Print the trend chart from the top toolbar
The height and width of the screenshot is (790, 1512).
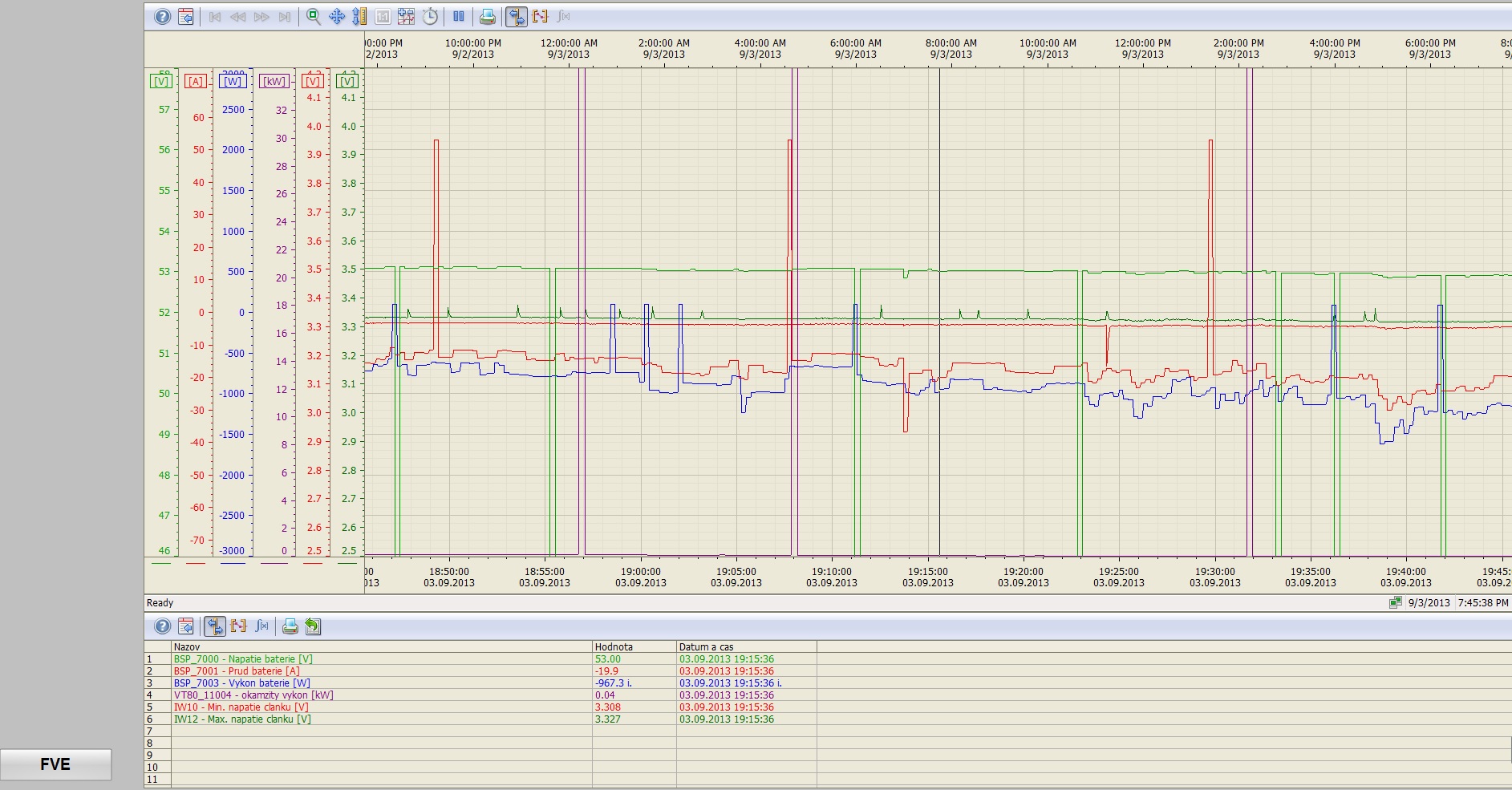click(487, 17)
